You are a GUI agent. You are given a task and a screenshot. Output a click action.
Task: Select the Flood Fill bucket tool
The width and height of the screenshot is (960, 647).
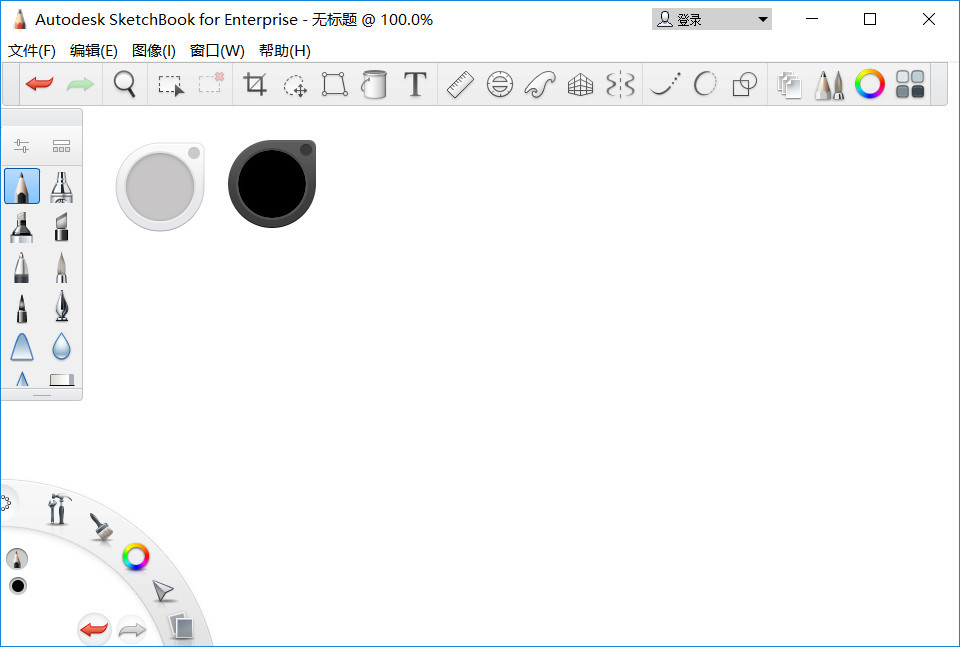[374, 84]
